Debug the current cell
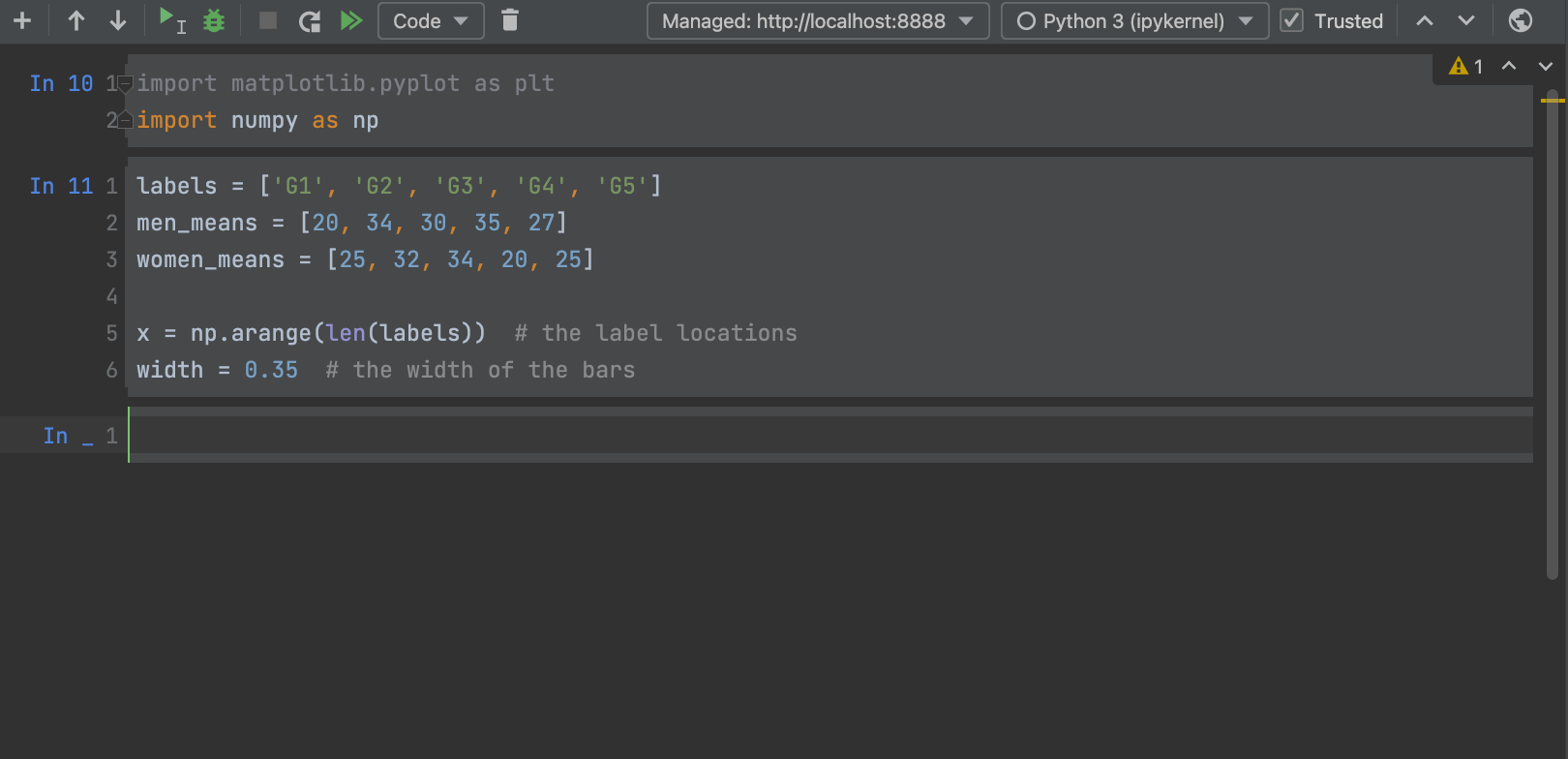This screenshot has width=1568, height=759. (214, 20)
